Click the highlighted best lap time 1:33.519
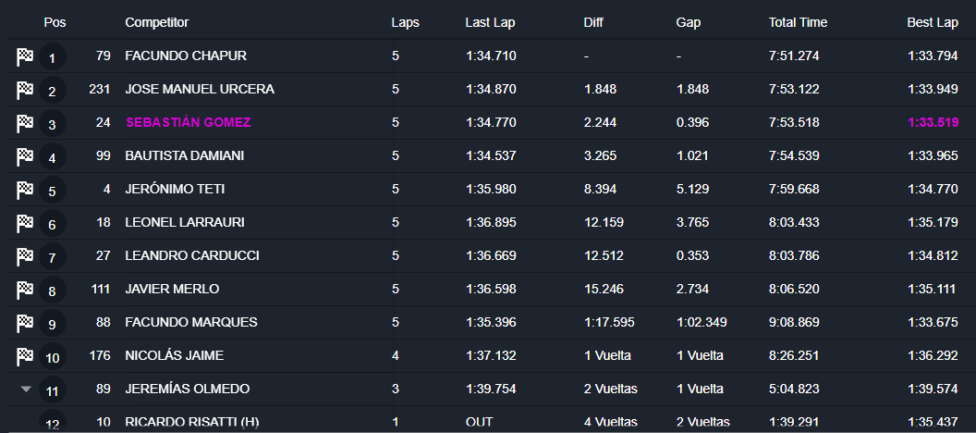Image resolution: width=976 pixels, height=433 pixels. 933,122
